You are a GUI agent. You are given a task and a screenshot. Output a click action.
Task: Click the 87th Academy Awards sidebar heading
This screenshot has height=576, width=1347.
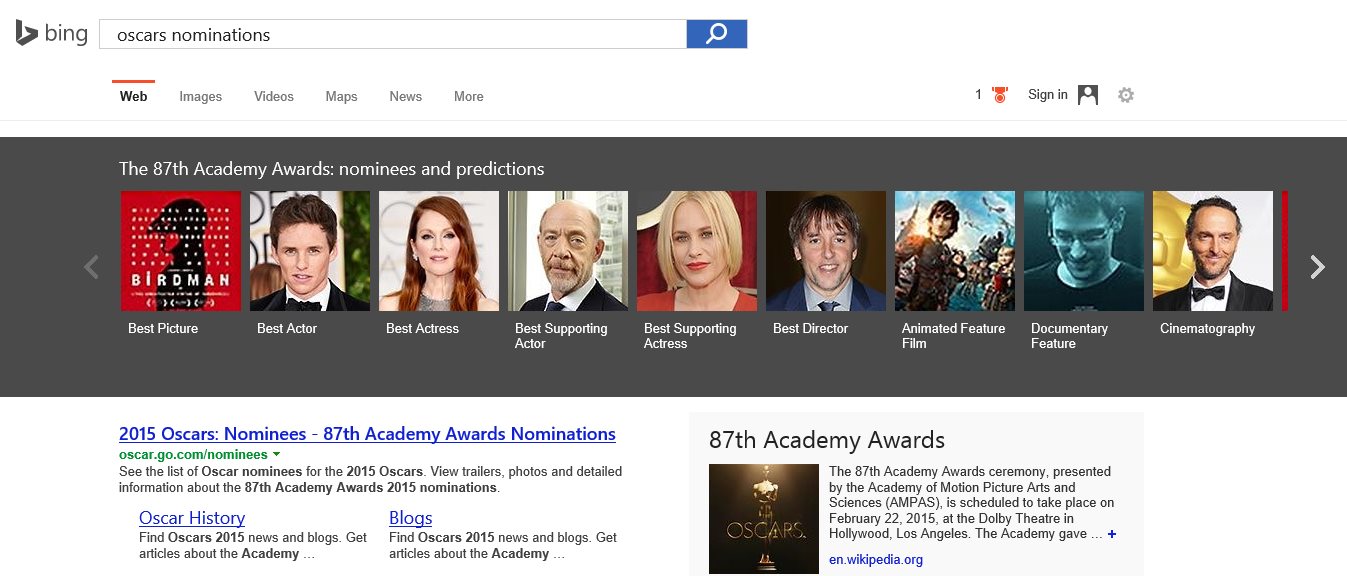[827, 440]
